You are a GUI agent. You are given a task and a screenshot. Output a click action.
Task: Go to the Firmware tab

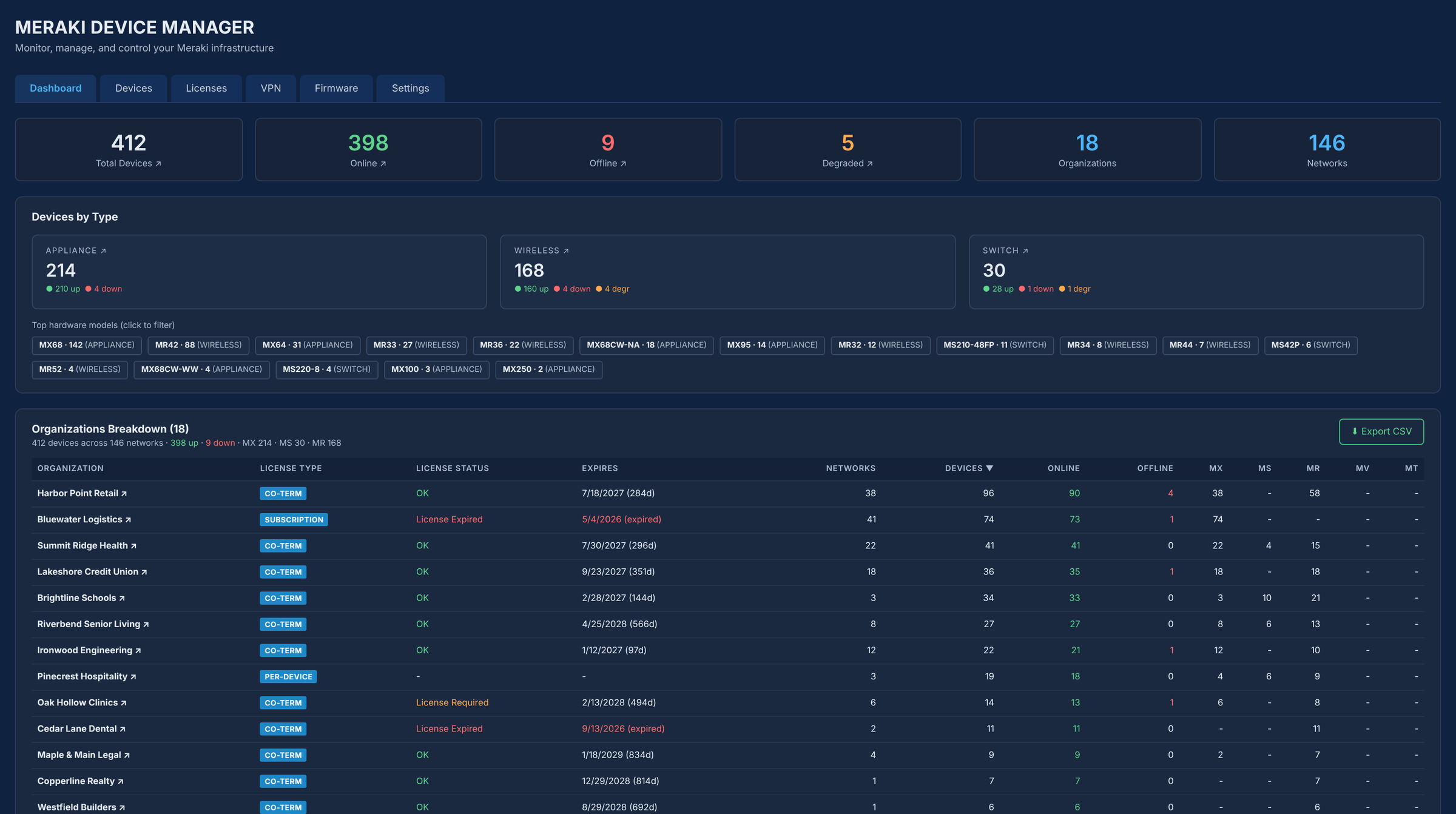coord(336,89)
